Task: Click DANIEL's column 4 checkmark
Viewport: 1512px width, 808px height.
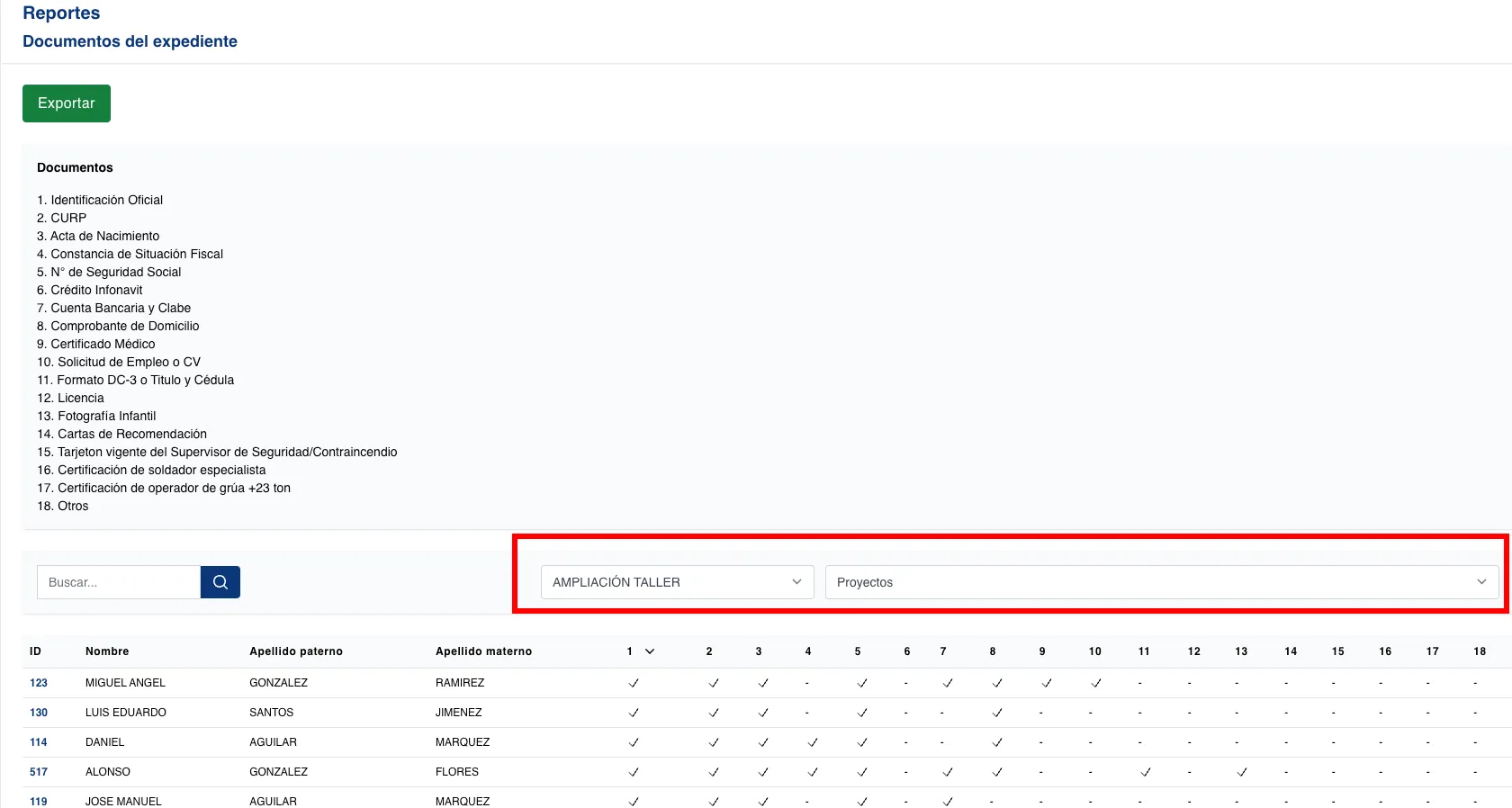Action: pos(812,742)
